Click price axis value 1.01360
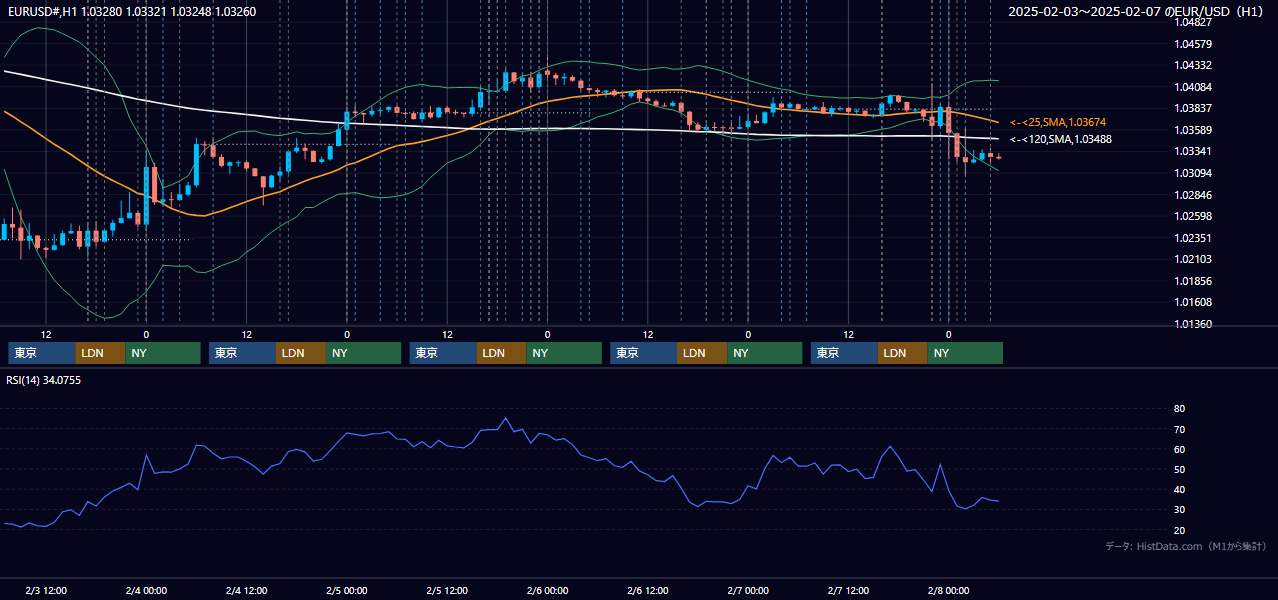This screenshot has width=1278, height=600. 1193,324
